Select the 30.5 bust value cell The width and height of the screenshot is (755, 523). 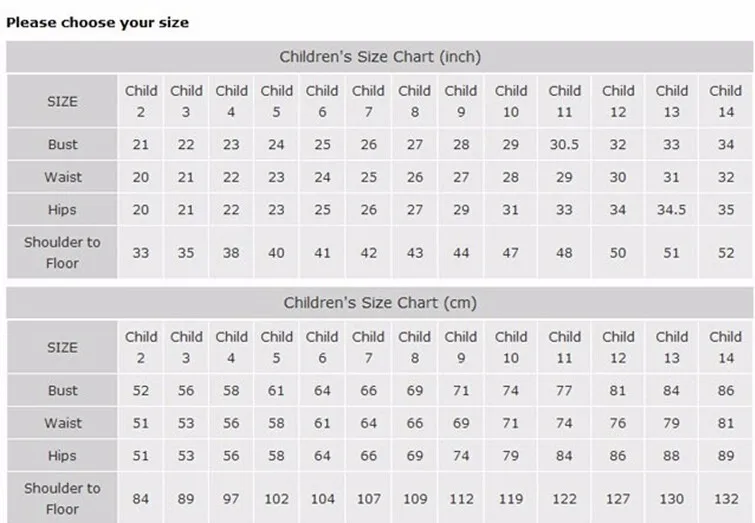pos(564,144)
